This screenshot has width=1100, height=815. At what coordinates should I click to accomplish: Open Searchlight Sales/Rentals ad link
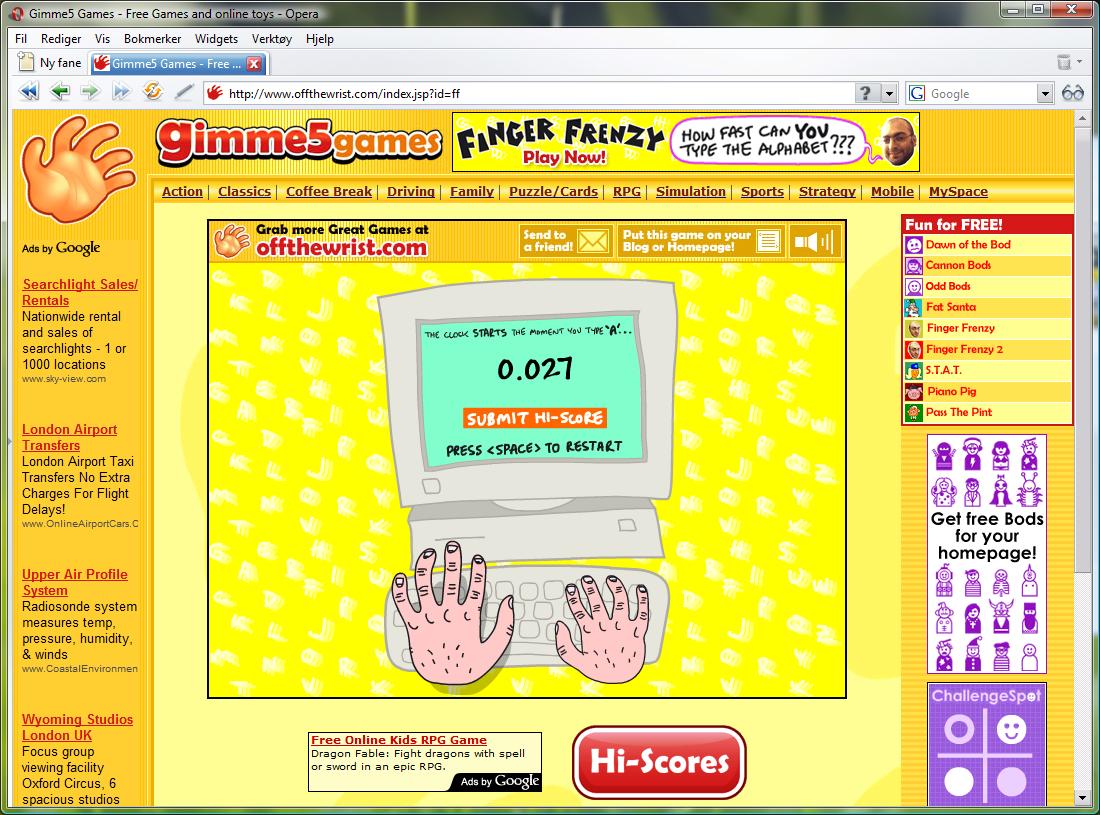80,292
